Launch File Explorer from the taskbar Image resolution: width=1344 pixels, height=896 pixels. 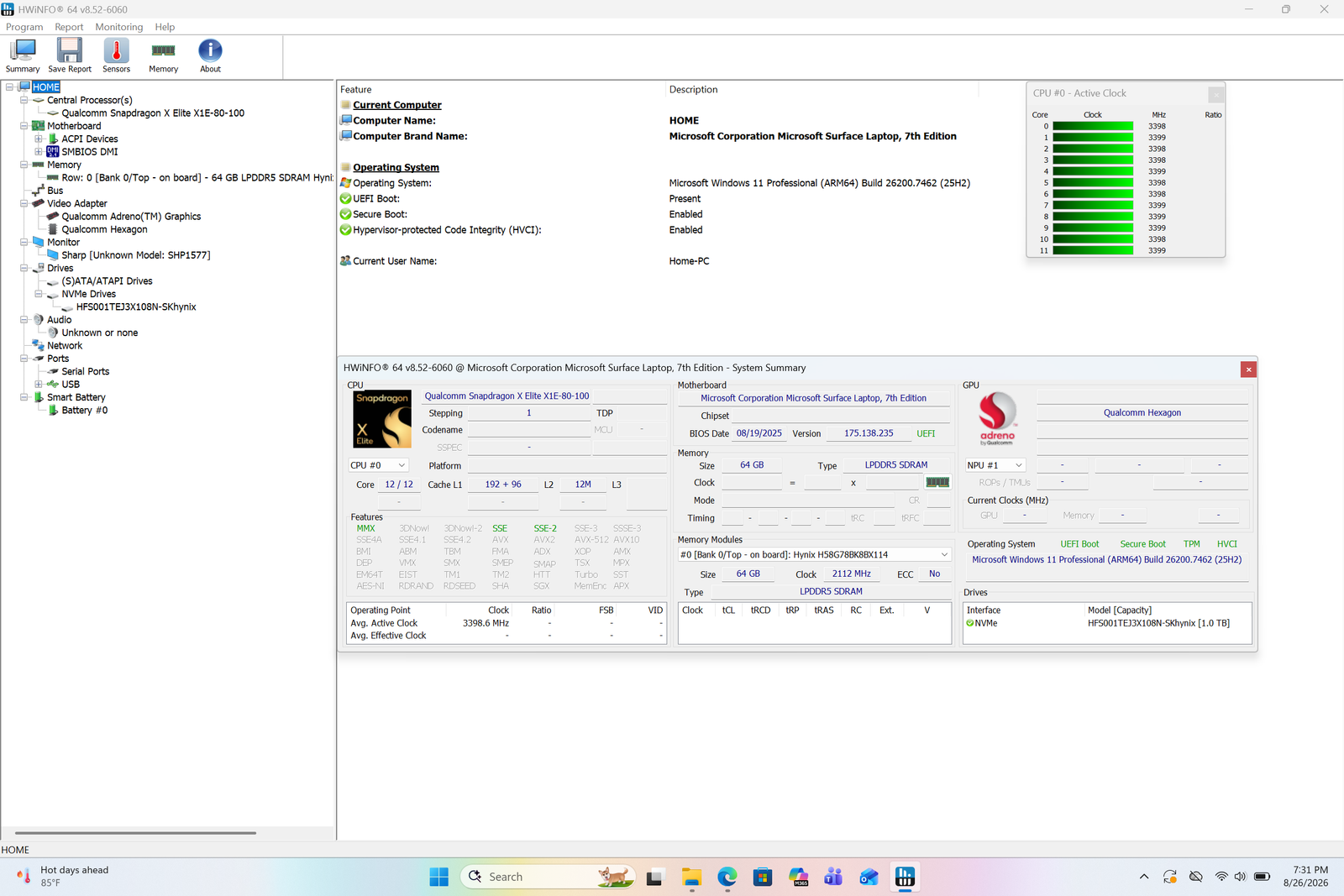(x=691, y=877)
